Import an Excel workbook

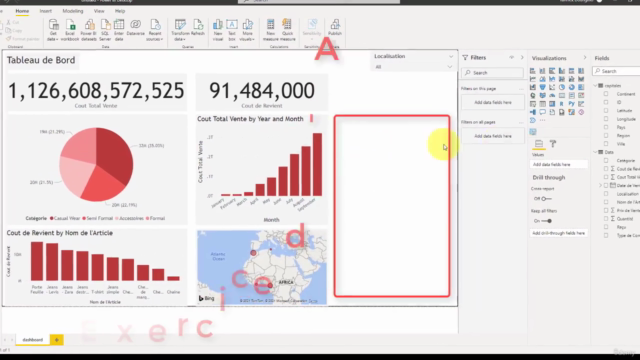click(70, 30)
